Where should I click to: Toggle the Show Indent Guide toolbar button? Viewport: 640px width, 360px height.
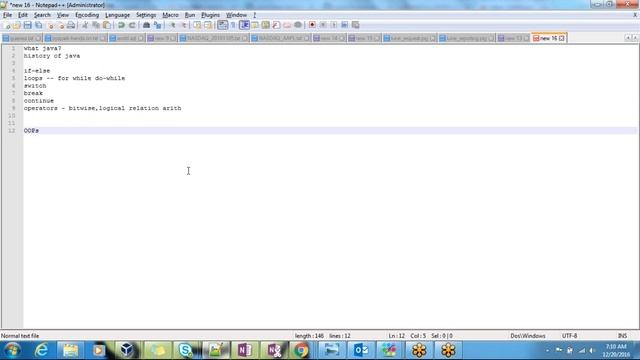(244, 25)
